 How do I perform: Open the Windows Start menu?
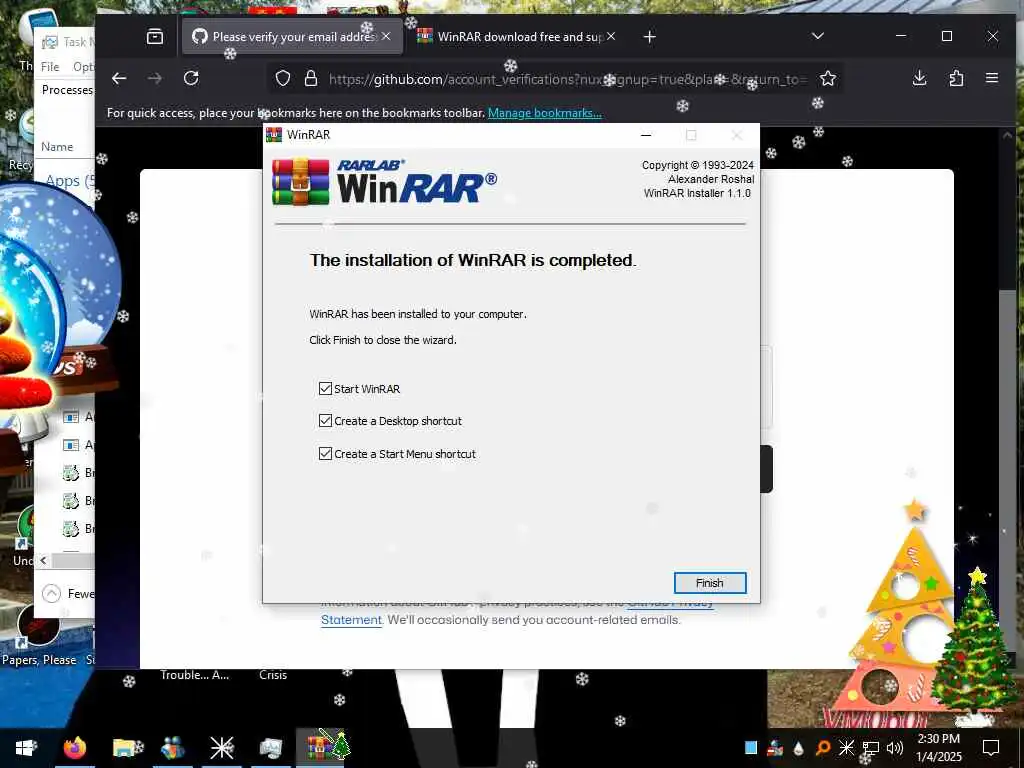click(25, 748)
